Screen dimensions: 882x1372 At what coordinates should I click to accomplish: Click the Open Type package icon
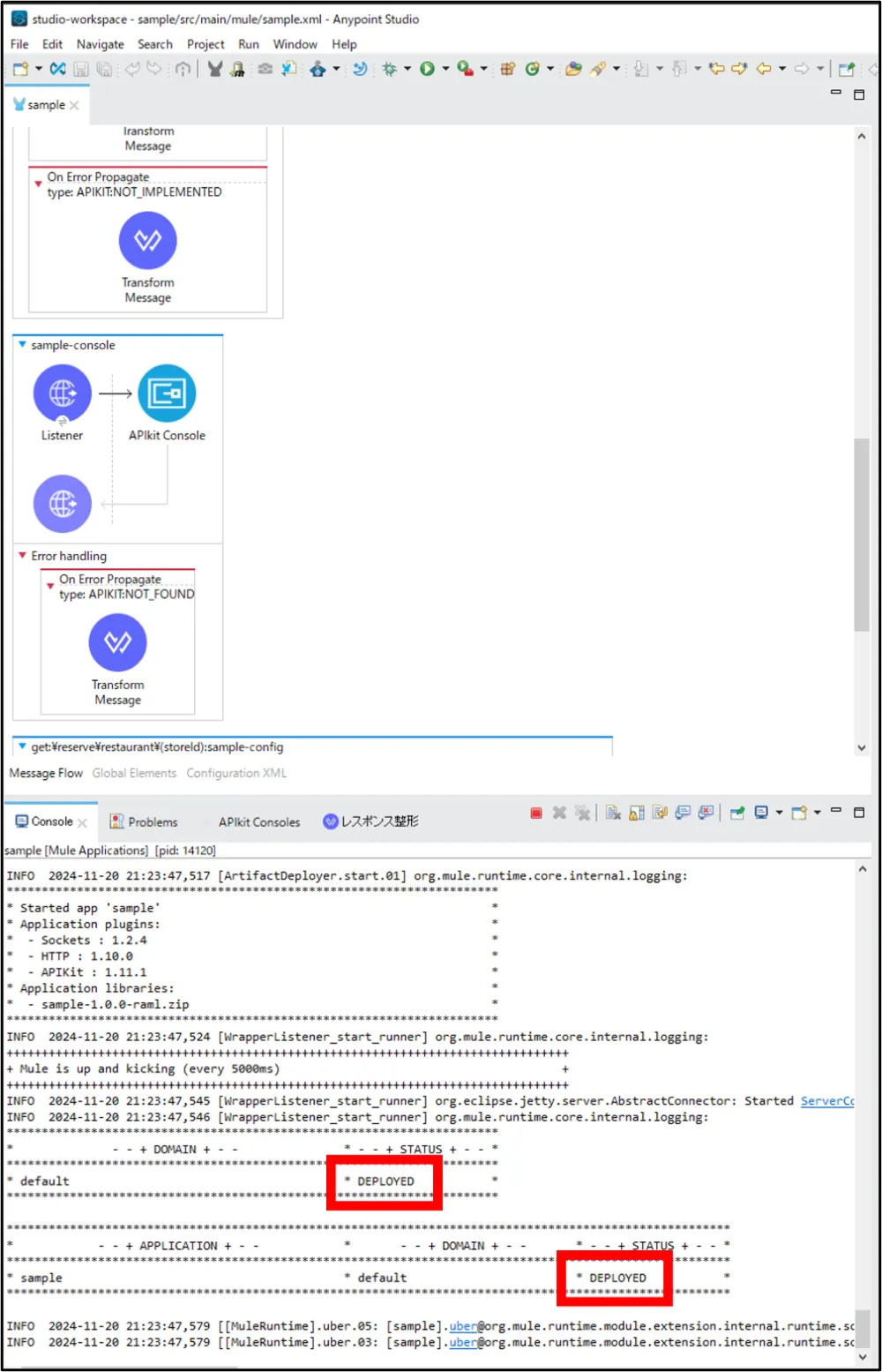[507, 69]
